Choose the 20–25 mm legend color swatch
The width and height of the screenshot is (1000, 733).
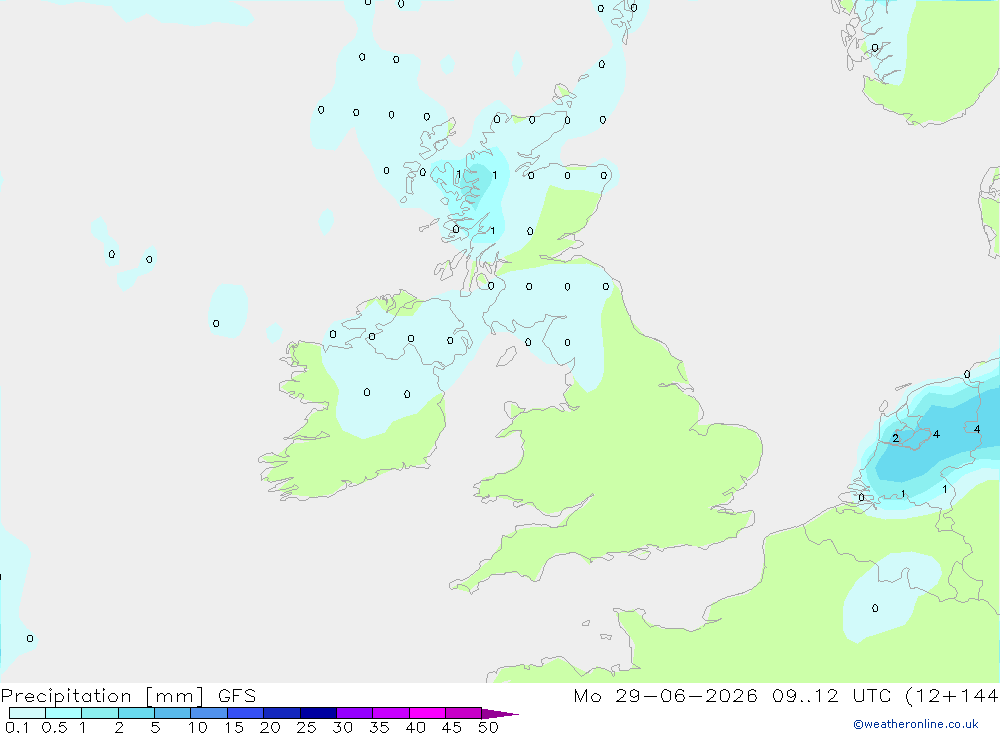coord(282,713)
